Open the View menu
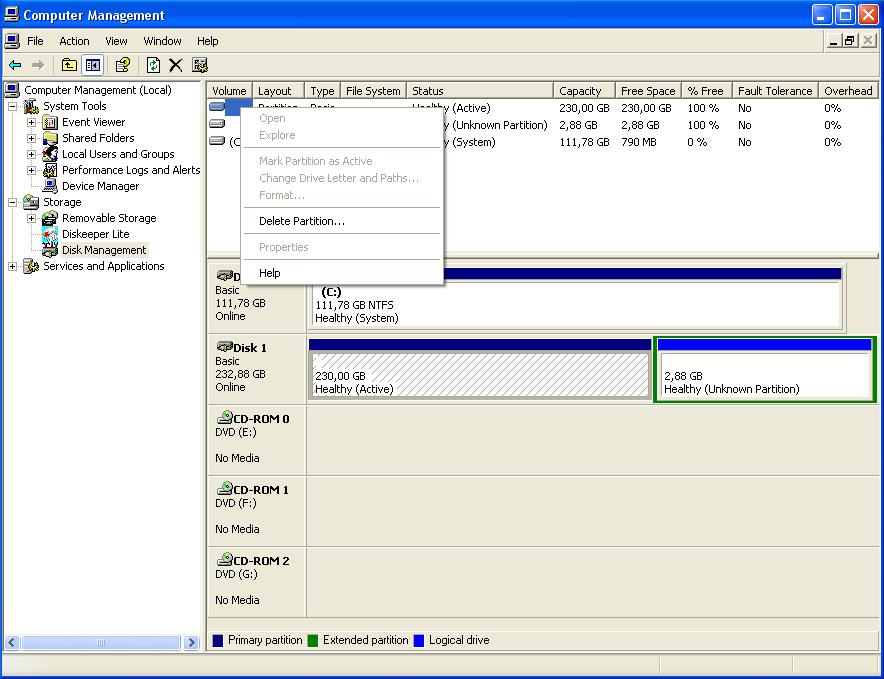The image size is (884, 679). click(116, 41)
